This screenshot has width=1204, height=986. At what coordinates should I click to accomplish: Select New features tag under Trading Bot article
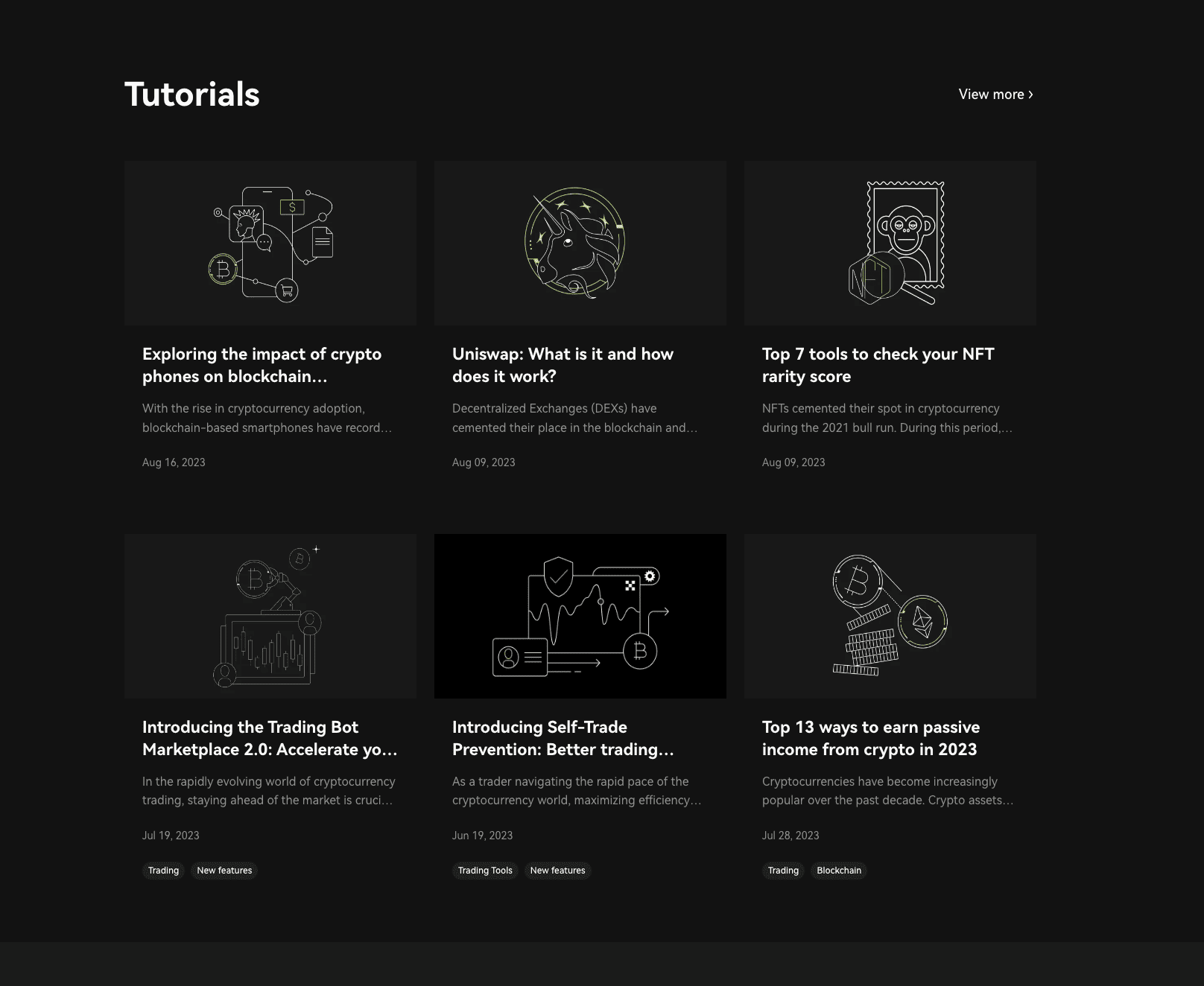pyautogui.click(x=224, y=871)
